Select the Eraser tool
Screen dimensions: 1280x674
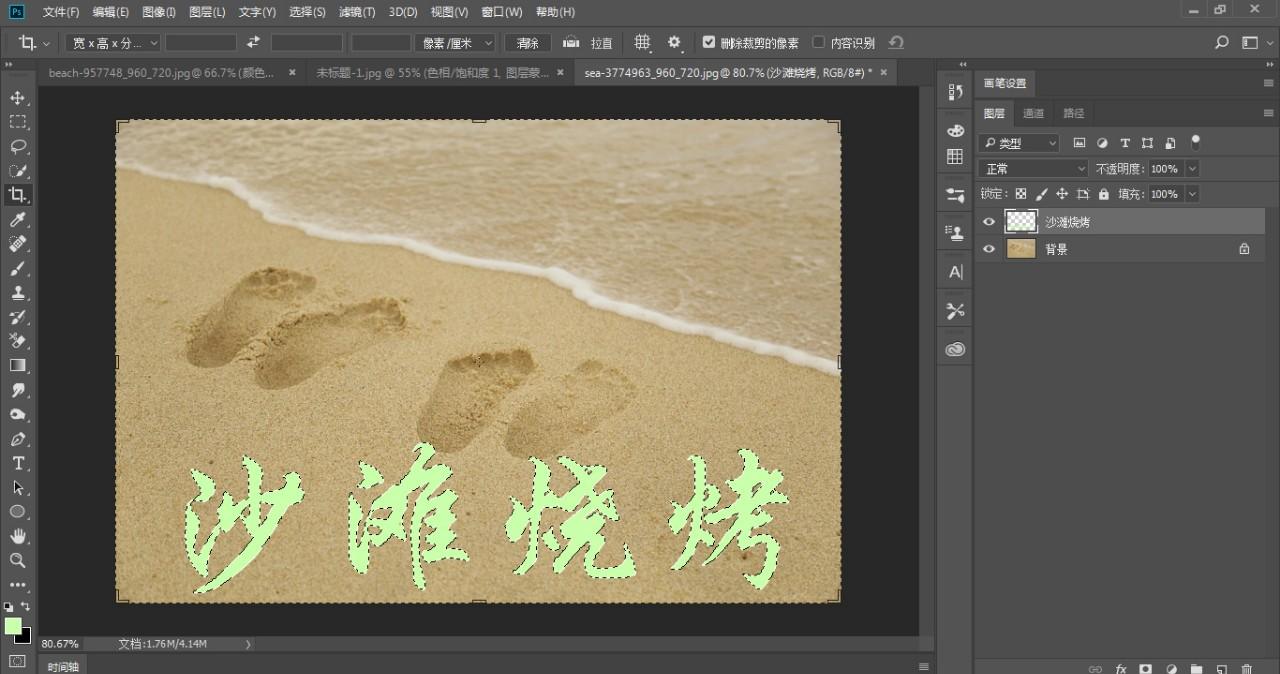coord(18,341)
